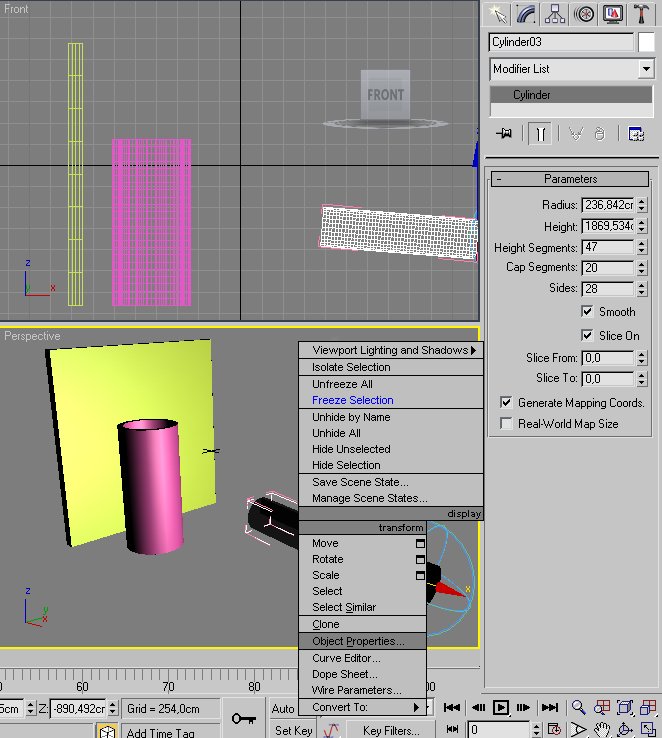Open Time Configuration icon

(x=555, y=730)
